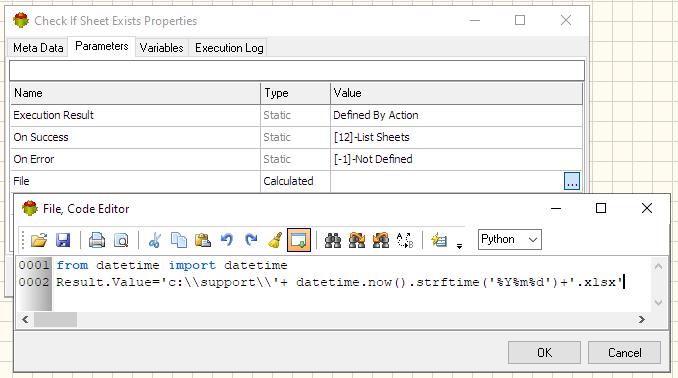Click the editor's scroll up arrow
Viewport: 678px width, 378px height.
point(658,266)
